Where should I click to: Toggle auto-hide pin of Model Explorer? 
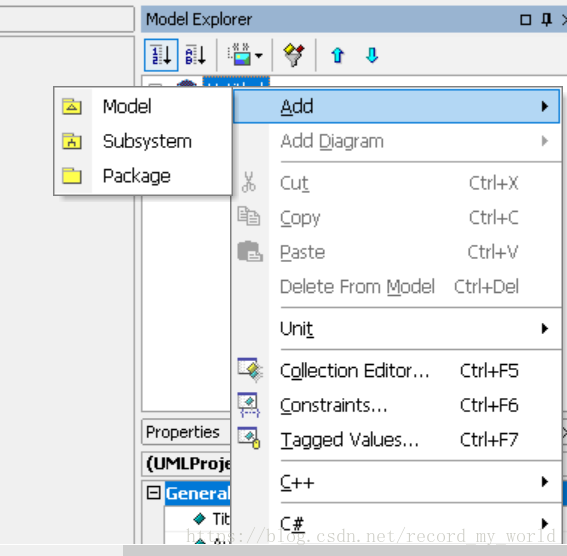546,20
